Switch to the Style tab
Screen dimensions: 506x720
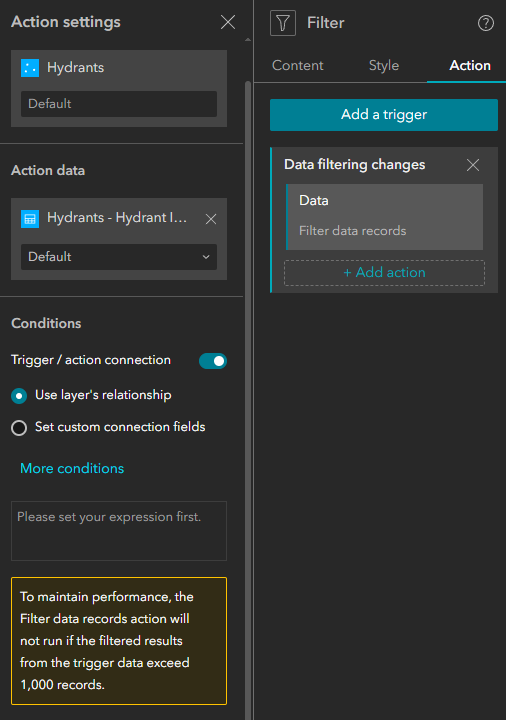click(x=384, y=65)
